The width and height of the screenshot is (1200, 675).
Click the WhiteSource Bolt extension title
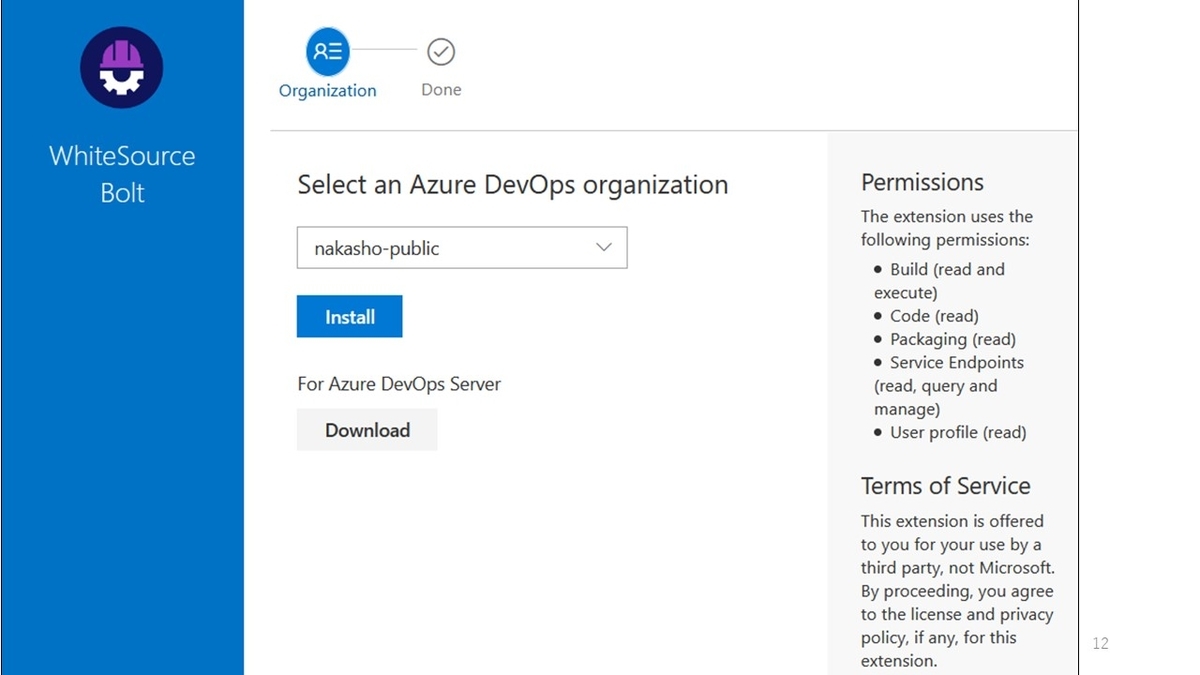pos(122,174)
